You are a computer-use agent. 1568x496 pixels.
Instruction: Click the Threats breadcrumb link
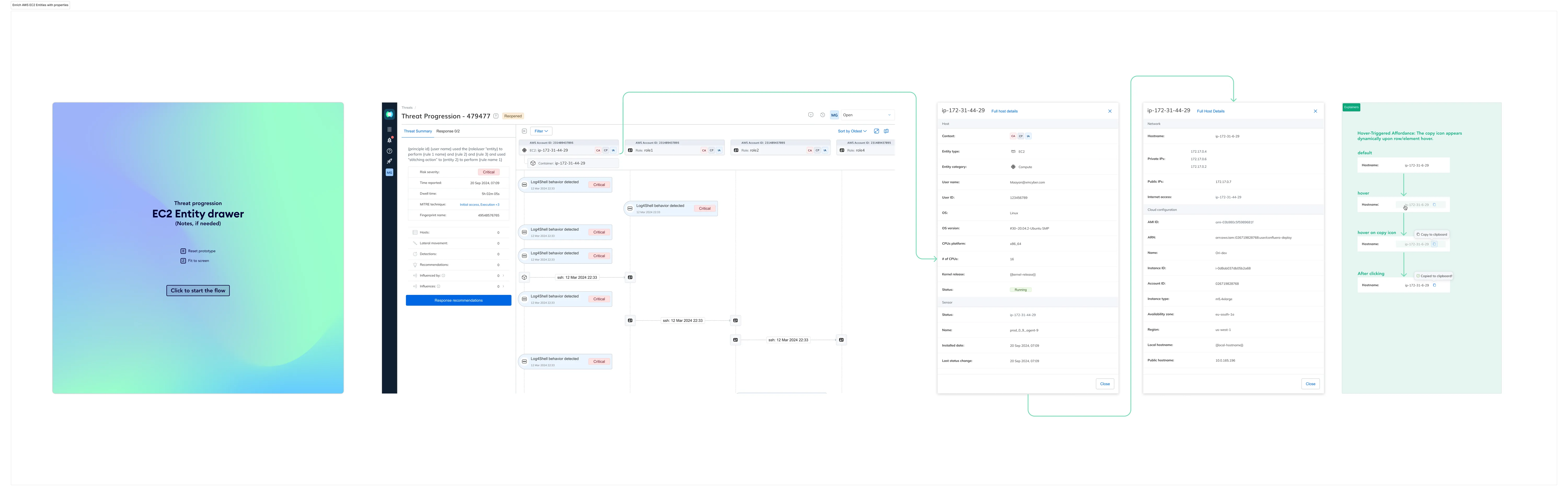[407, 107]
